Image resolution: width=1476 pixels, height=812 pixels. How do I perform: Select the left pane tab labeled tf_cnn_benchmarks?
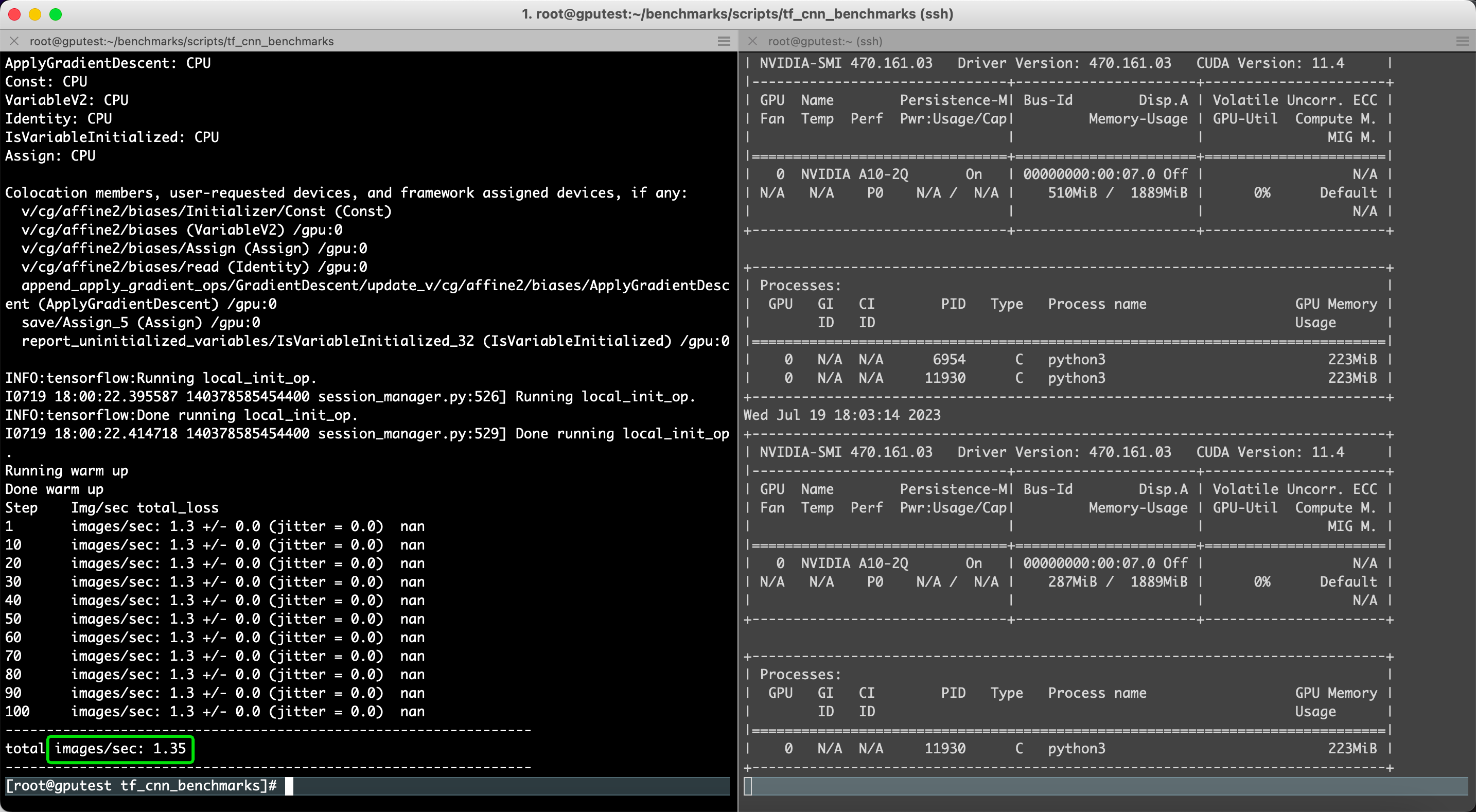click(182, 41)
